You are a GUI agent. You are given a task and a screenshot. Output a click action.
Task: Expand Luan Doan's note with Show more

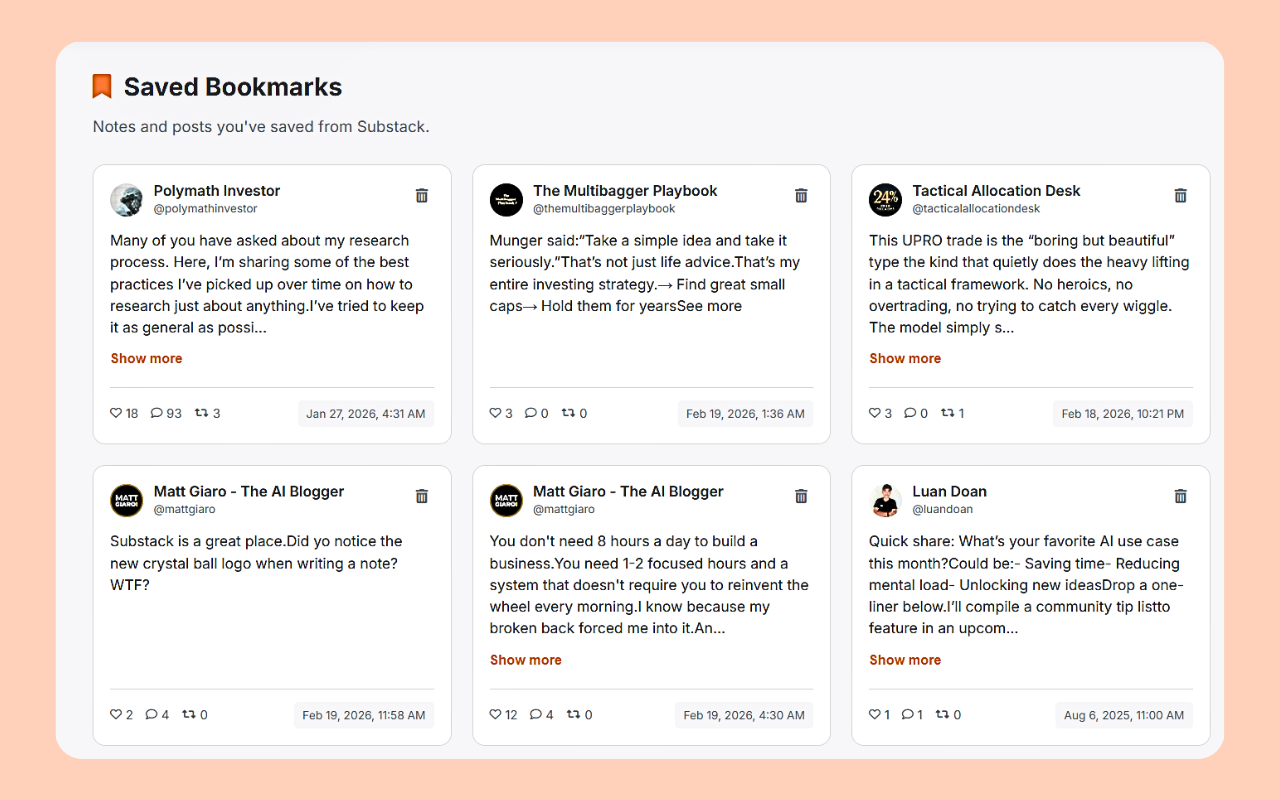[905, 660]
